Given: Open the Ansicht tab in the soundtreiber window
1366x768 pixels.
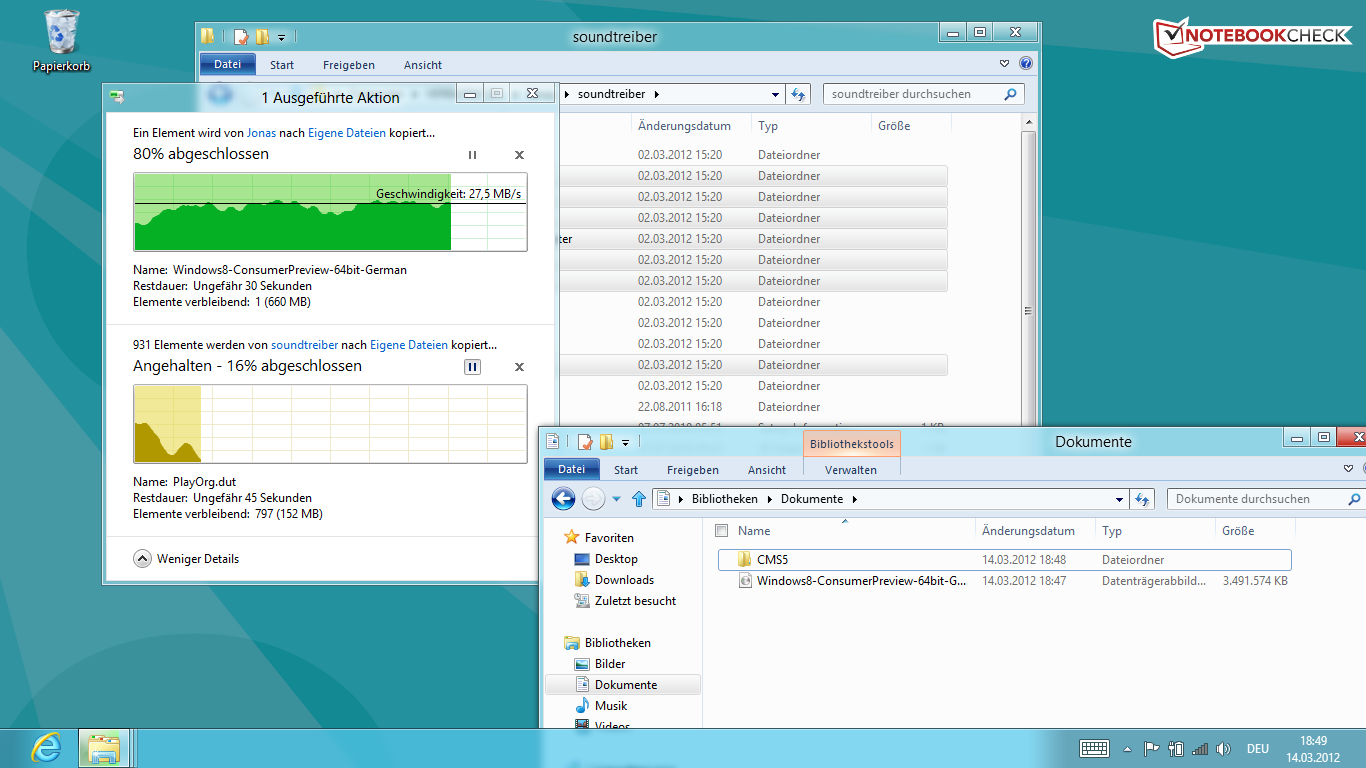Looking at the screenshot, I should pyautogui.click(x=423, y=65).
